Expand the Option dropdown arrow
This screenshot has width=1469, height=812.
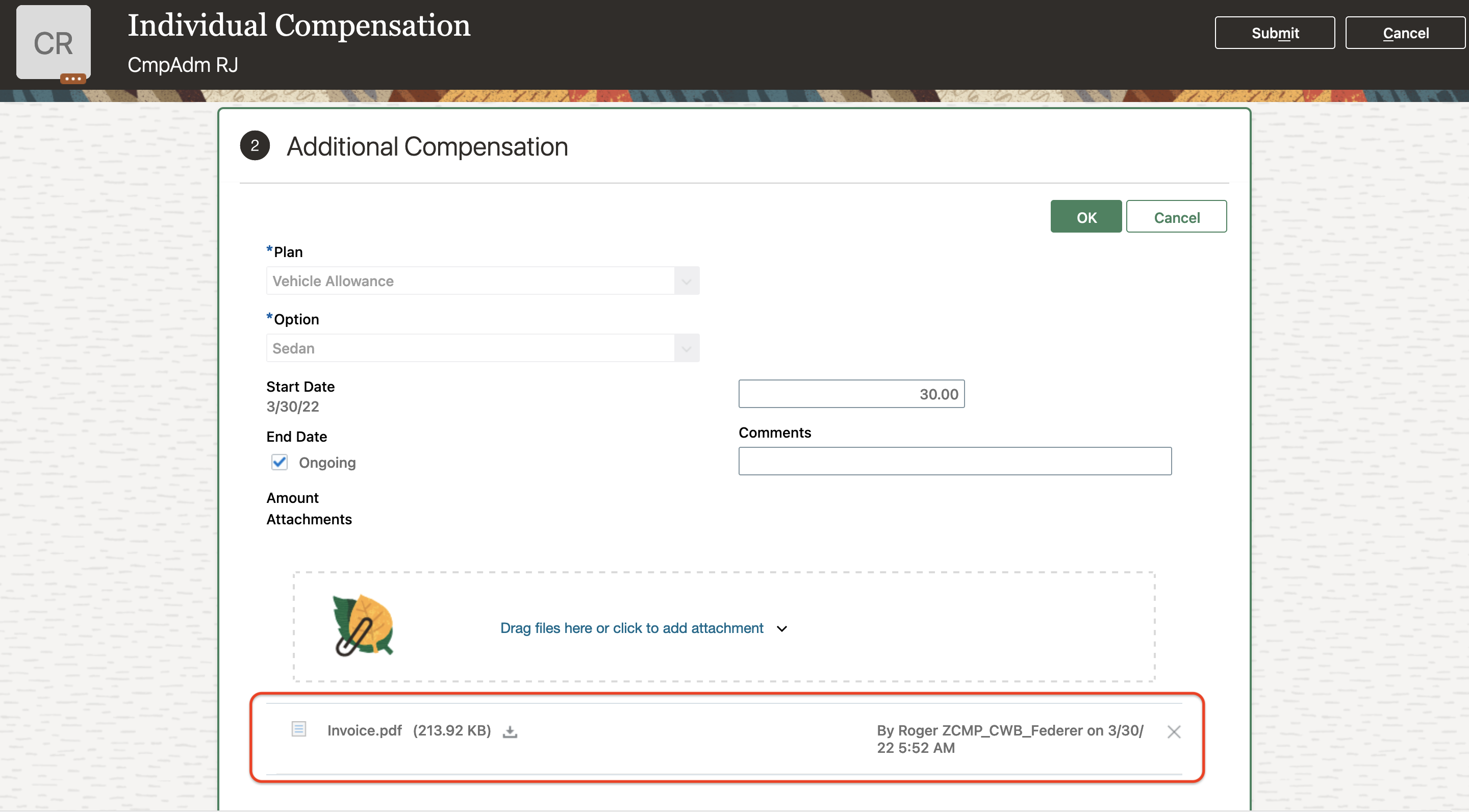pyautogui.click(x=687, y=348)
